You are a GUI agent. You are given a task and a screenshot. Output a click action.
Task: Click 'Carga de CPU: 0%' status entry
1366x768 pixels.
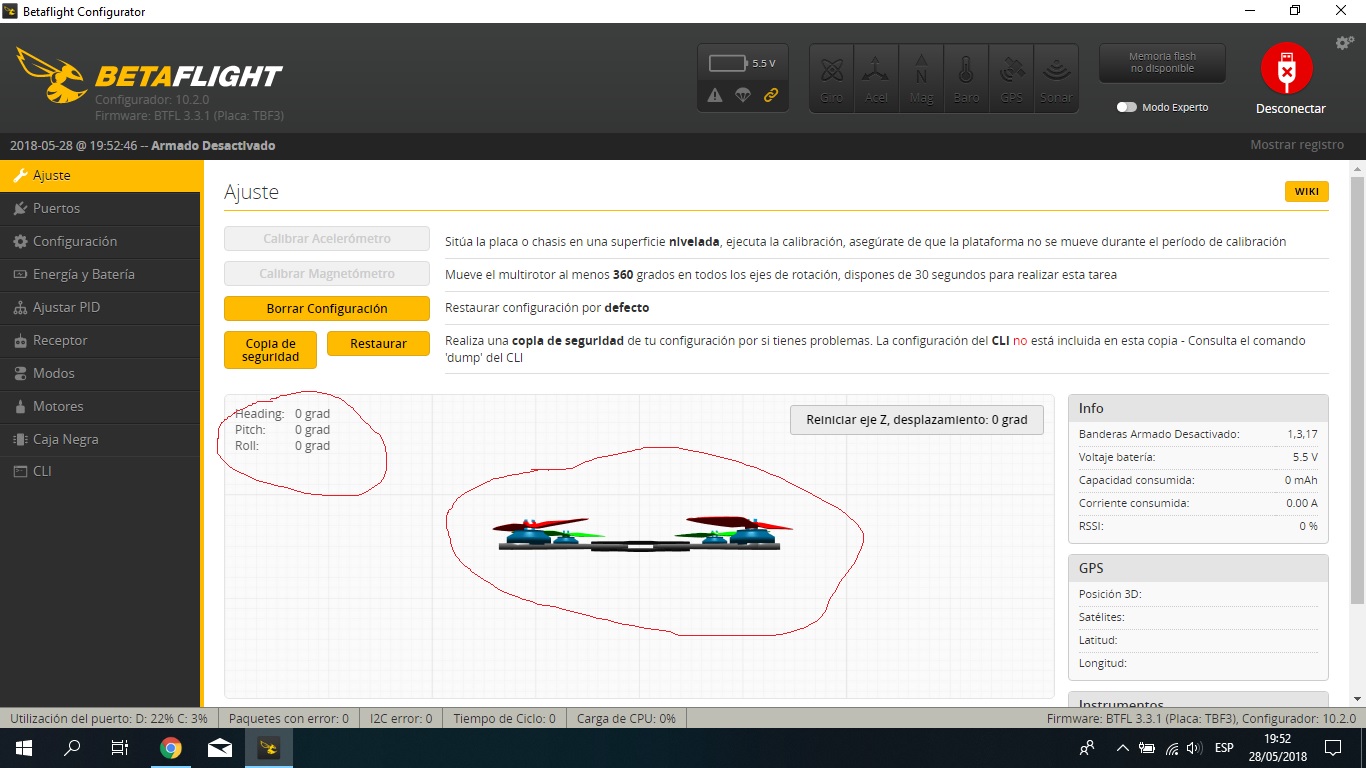tap(626, 718)
